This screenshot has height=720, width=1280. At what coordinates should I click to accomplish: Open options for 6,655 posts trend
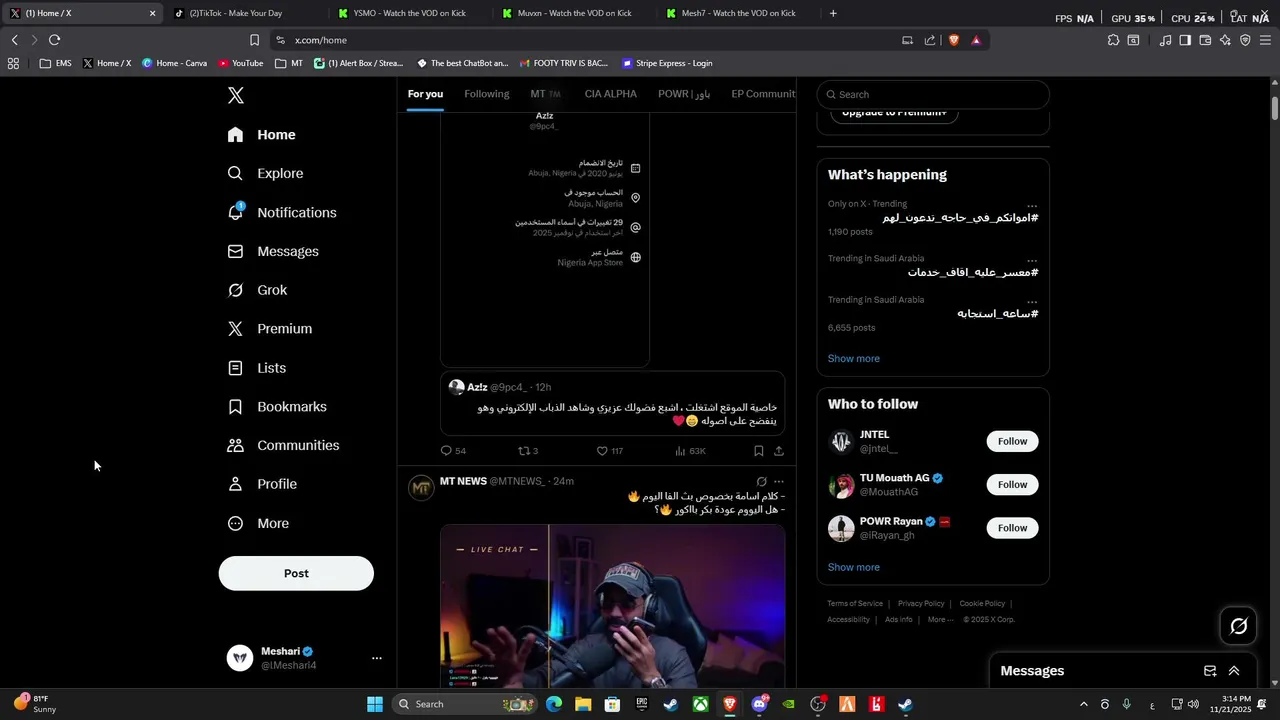pos(1032,300)
